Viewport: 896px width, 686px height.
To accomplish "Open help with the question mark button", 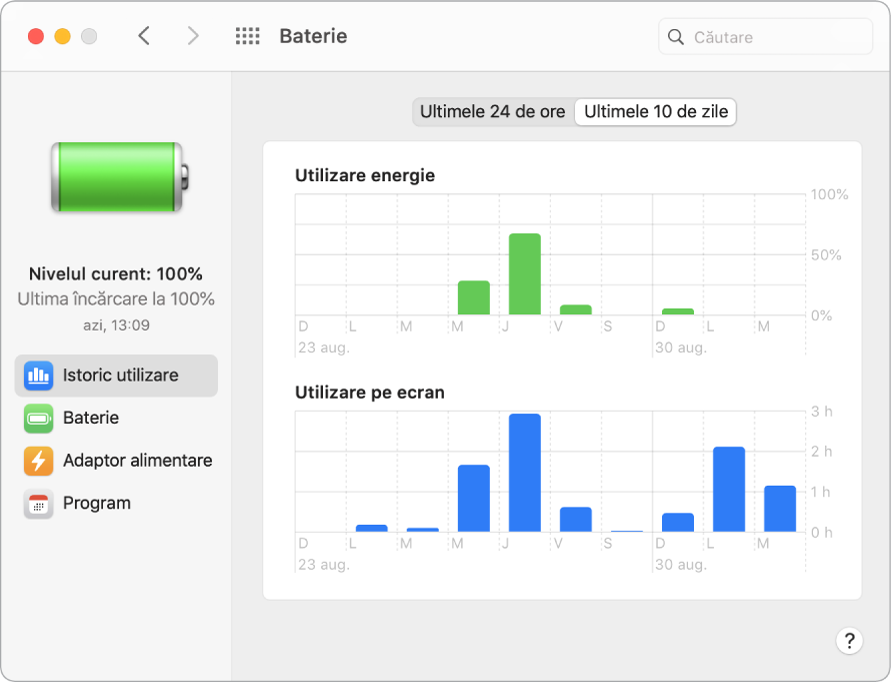I will pyautogui.click(x=849, y=641).
